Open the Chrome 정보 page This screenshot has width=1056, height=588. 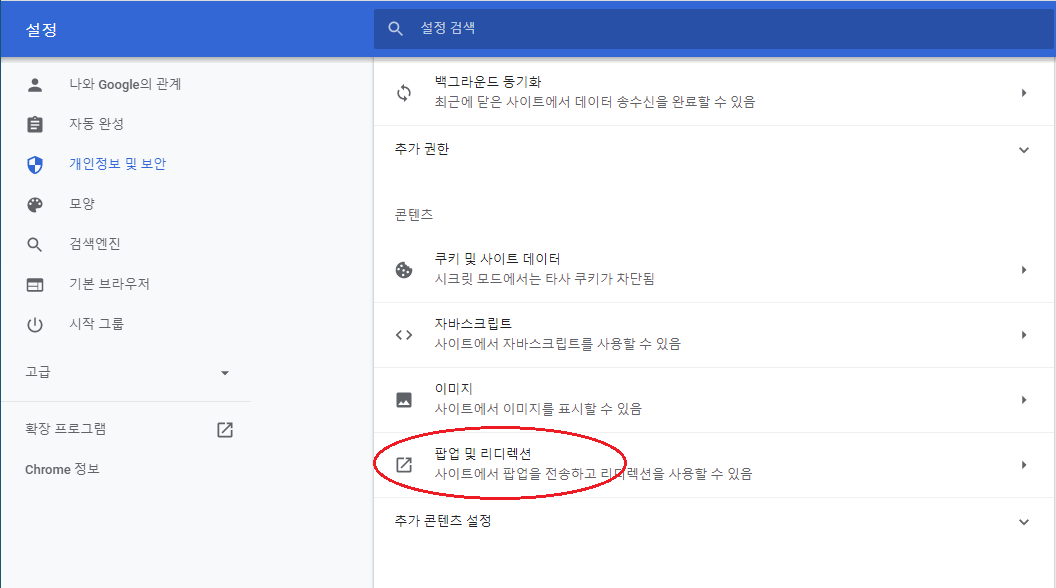click(62, 469)
